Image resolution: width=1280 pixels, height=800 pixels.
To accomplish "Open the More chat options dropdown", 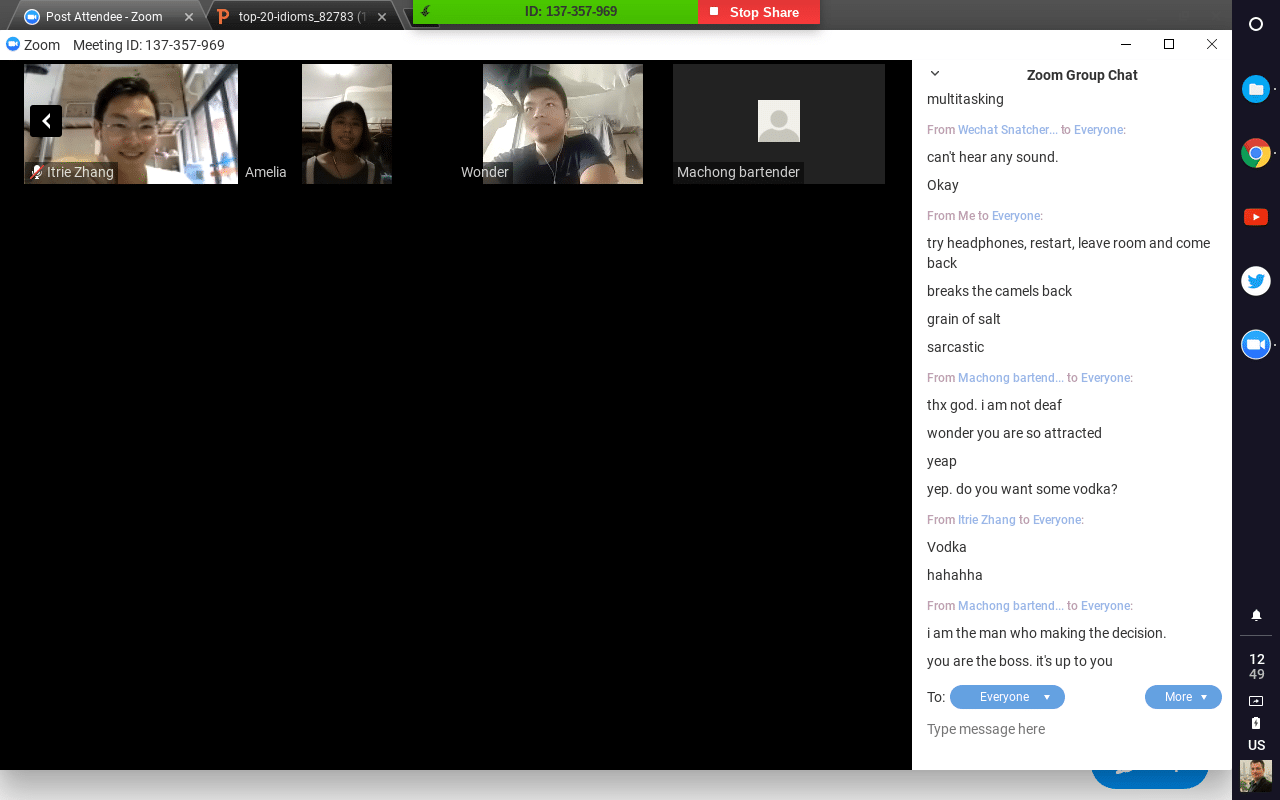I will (x=1183, y=697).
